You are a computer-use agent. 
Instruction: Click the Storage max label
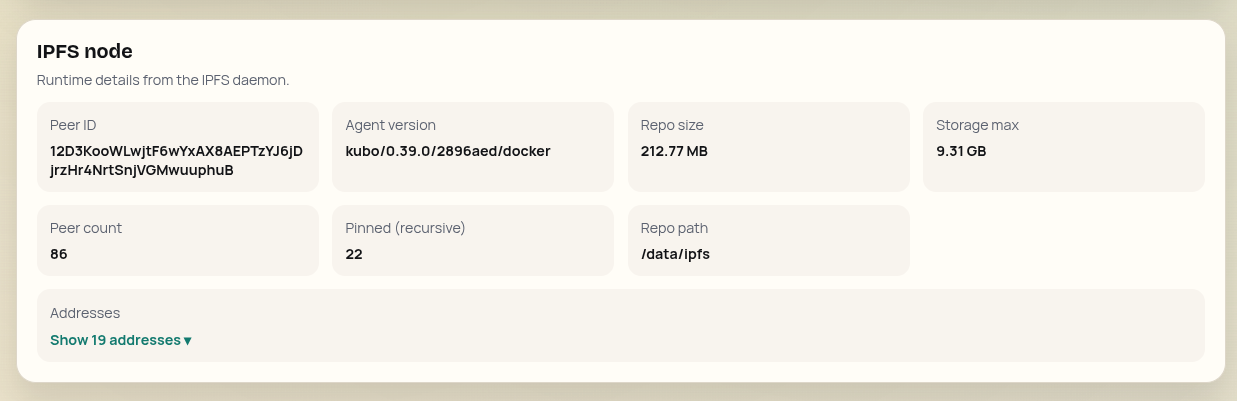[x=977, y=125]
